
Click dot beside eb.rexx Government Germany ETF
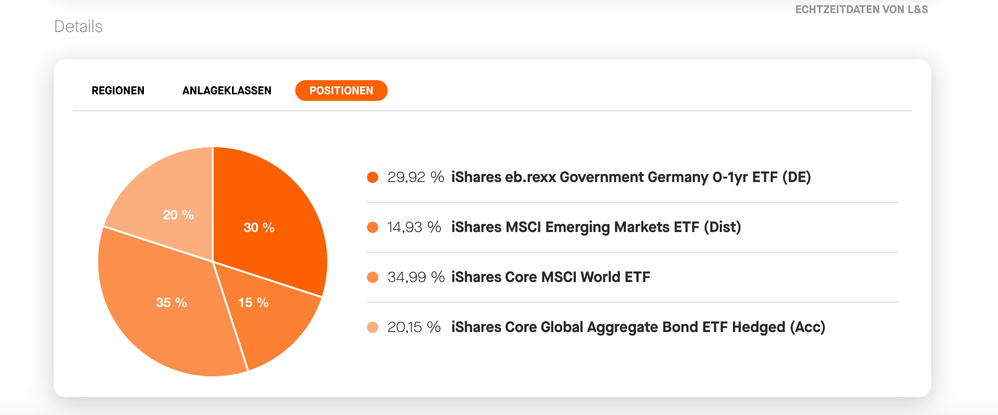[373, 178]
